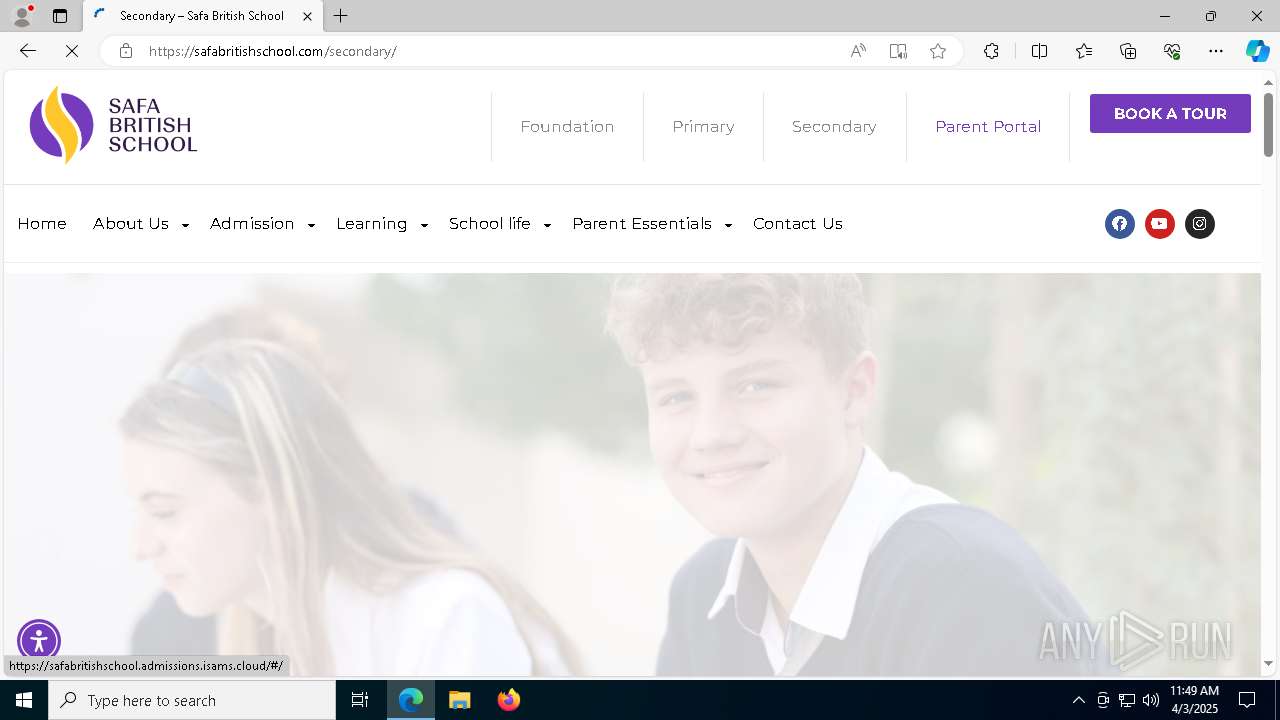Viewport: 1280px width, 720px height.
Task: Open Browser essentials heart icon
Action: [x=1172, y=51]
